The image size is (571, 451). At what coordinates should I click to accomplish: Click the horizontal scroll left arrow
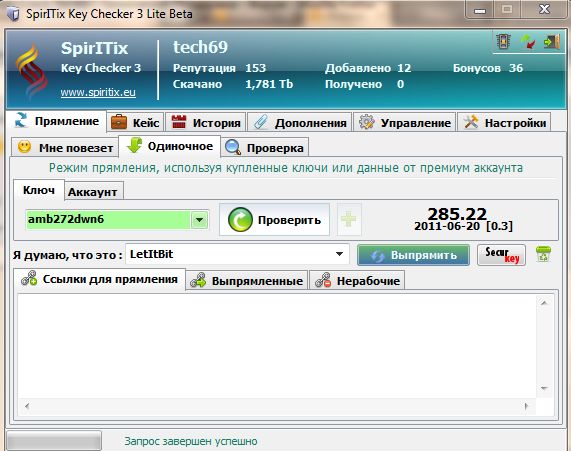(x=27, y=405)
